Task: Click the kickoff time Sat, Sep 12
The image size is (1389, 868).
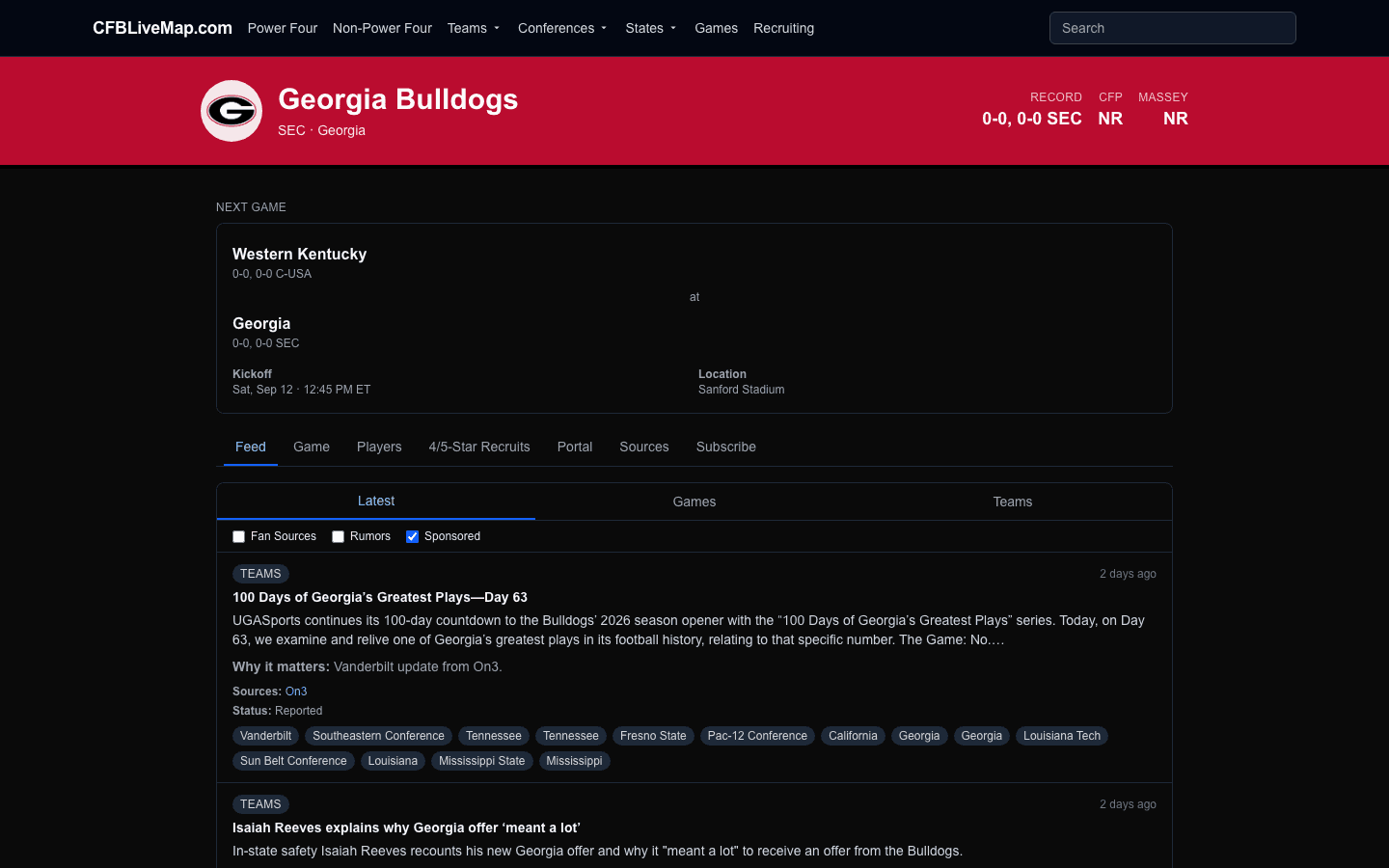Action: (301, 390)
